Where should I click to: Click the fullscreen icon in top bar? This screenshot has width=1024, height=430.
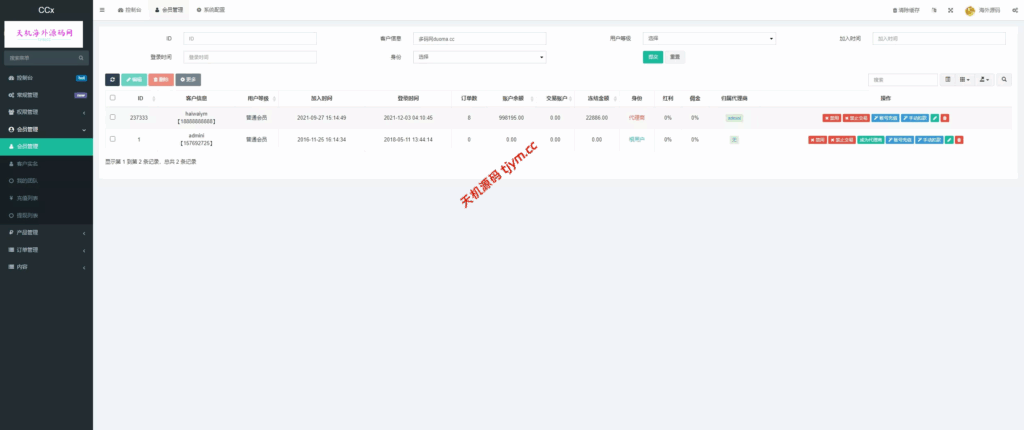pos(950,10)
